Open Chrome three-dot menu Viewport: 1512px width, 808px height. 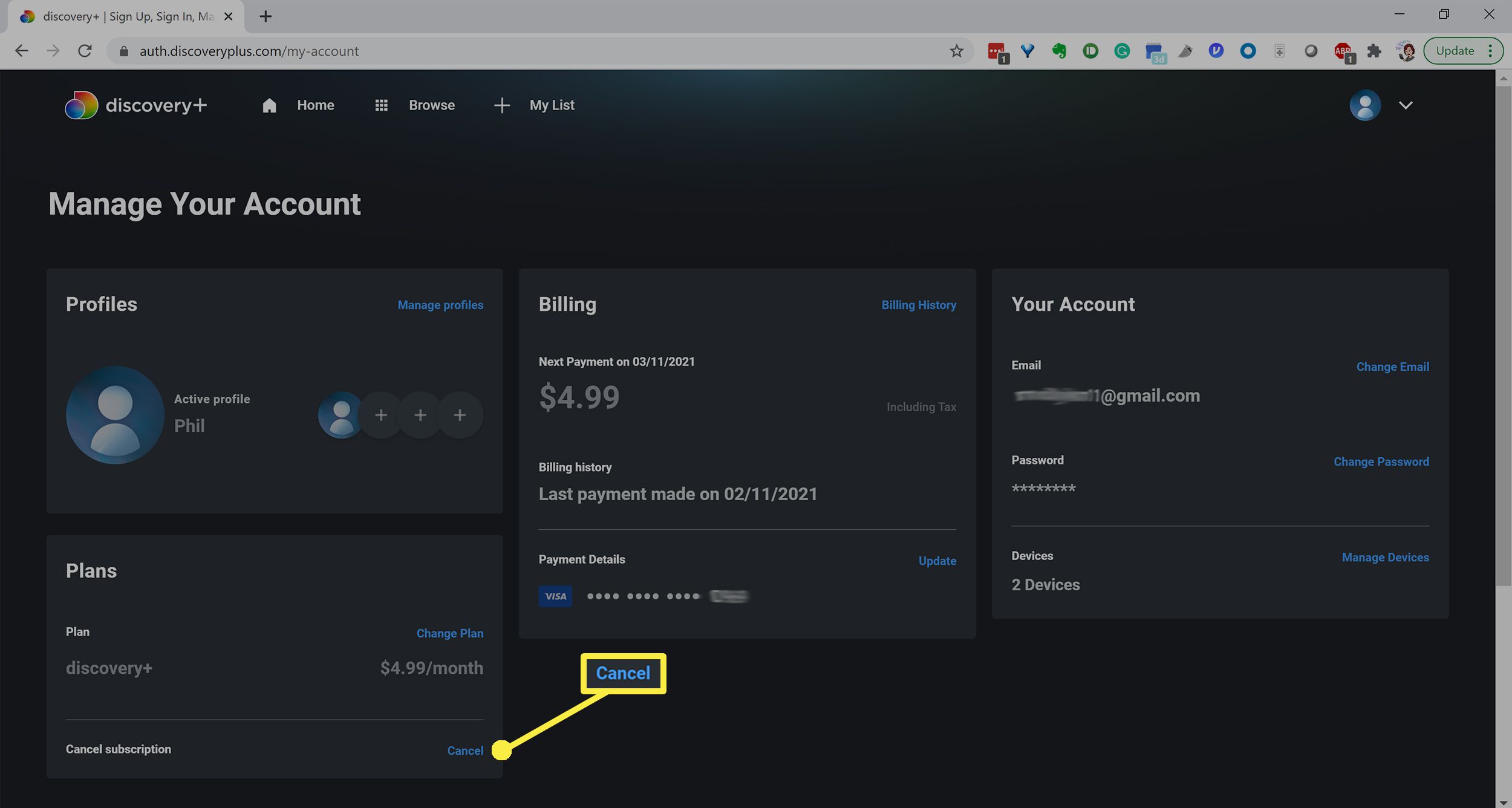click(x=1491, y=51)
